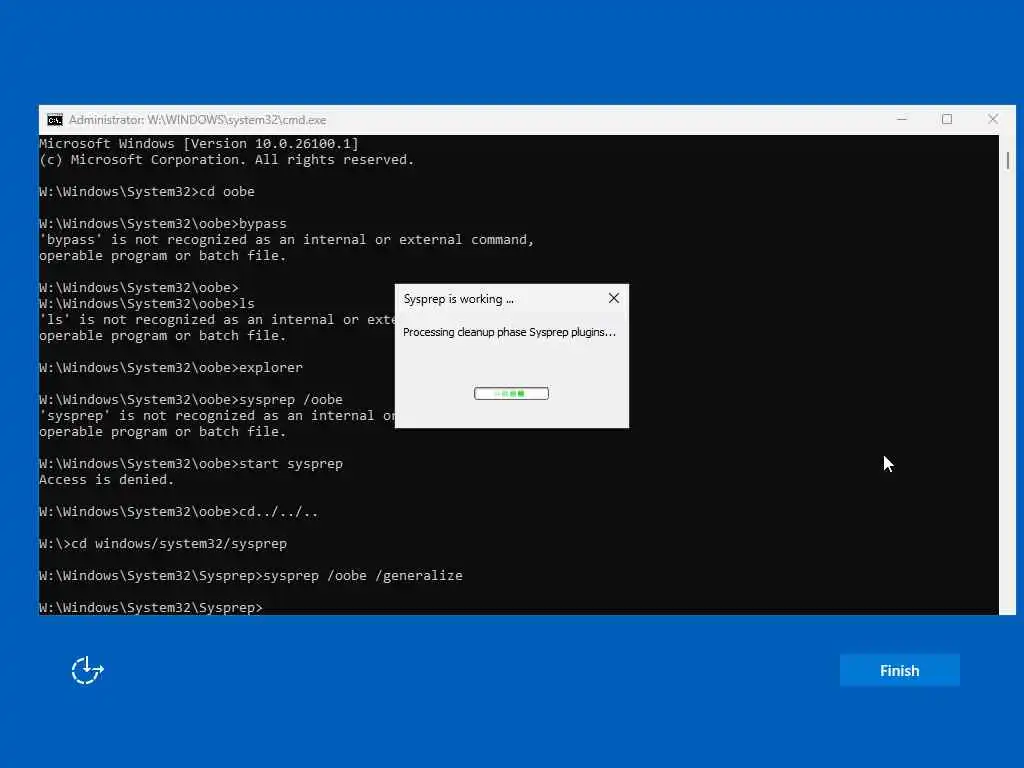This screenshot has height=768, width=1024.
Task: Close the Administrator cmd.exe window
Action: click(x=993, y=120)
